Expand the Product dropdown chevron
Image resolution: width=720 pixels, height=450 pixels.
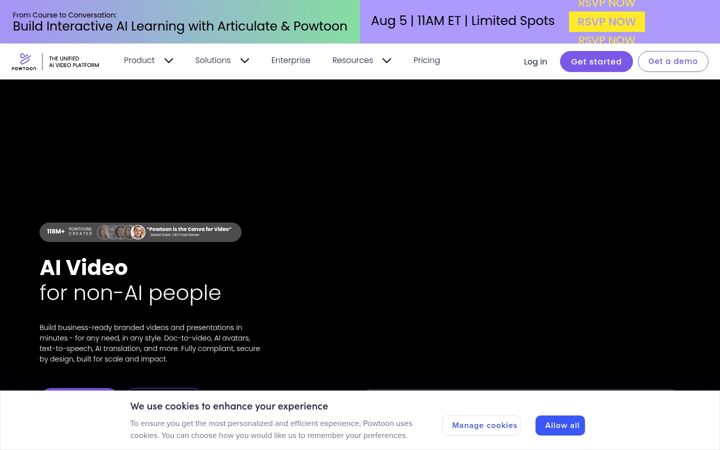(x=169, y=61)
